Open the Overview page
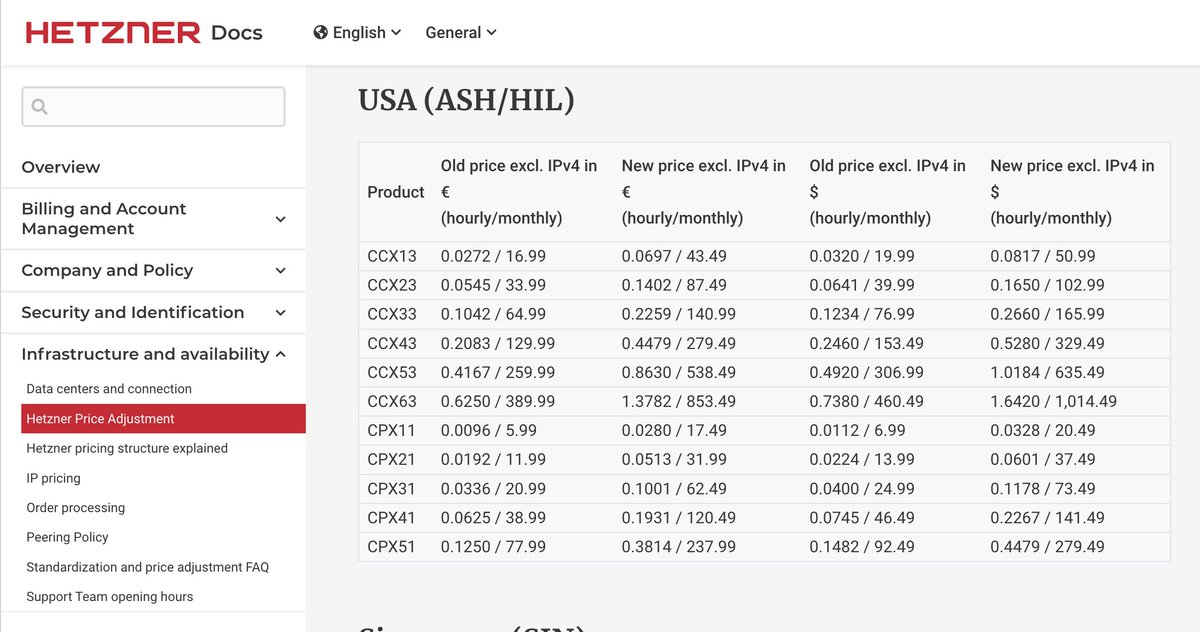 coord(61,167)
